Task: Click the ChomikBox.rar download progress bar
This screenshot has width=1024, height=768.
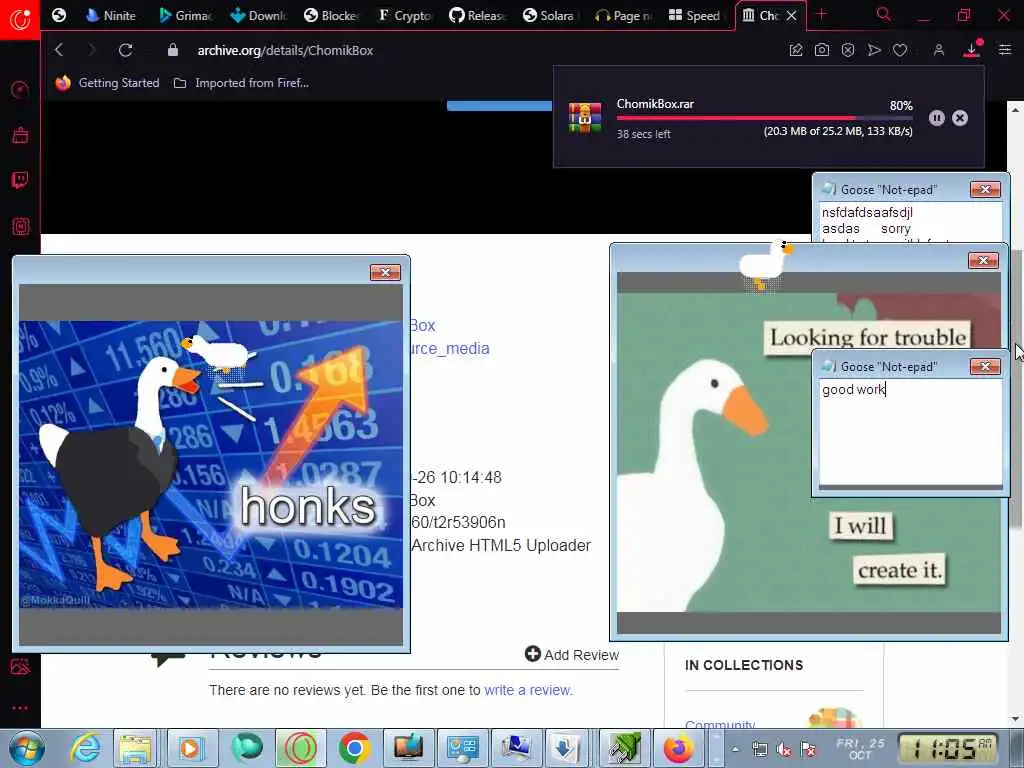Action: point(764,118)
